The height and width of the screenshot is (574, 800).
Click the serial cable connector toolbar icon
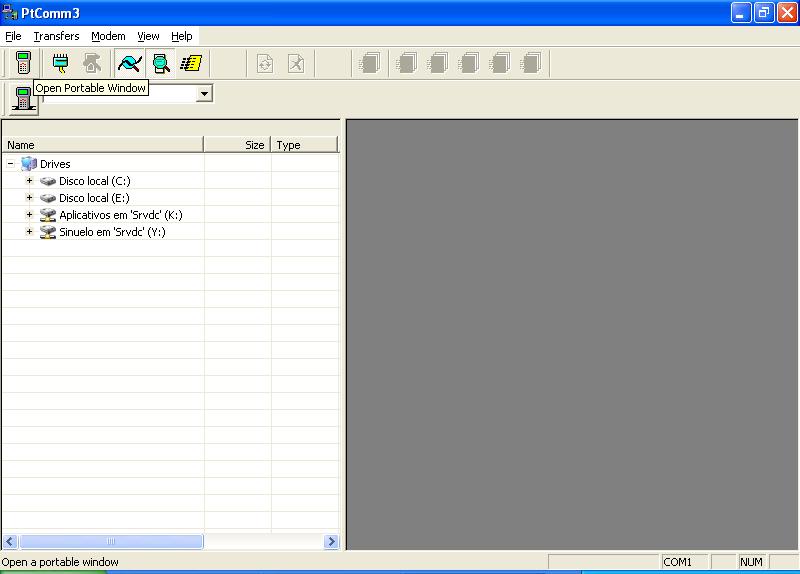[x=61, y=63]
